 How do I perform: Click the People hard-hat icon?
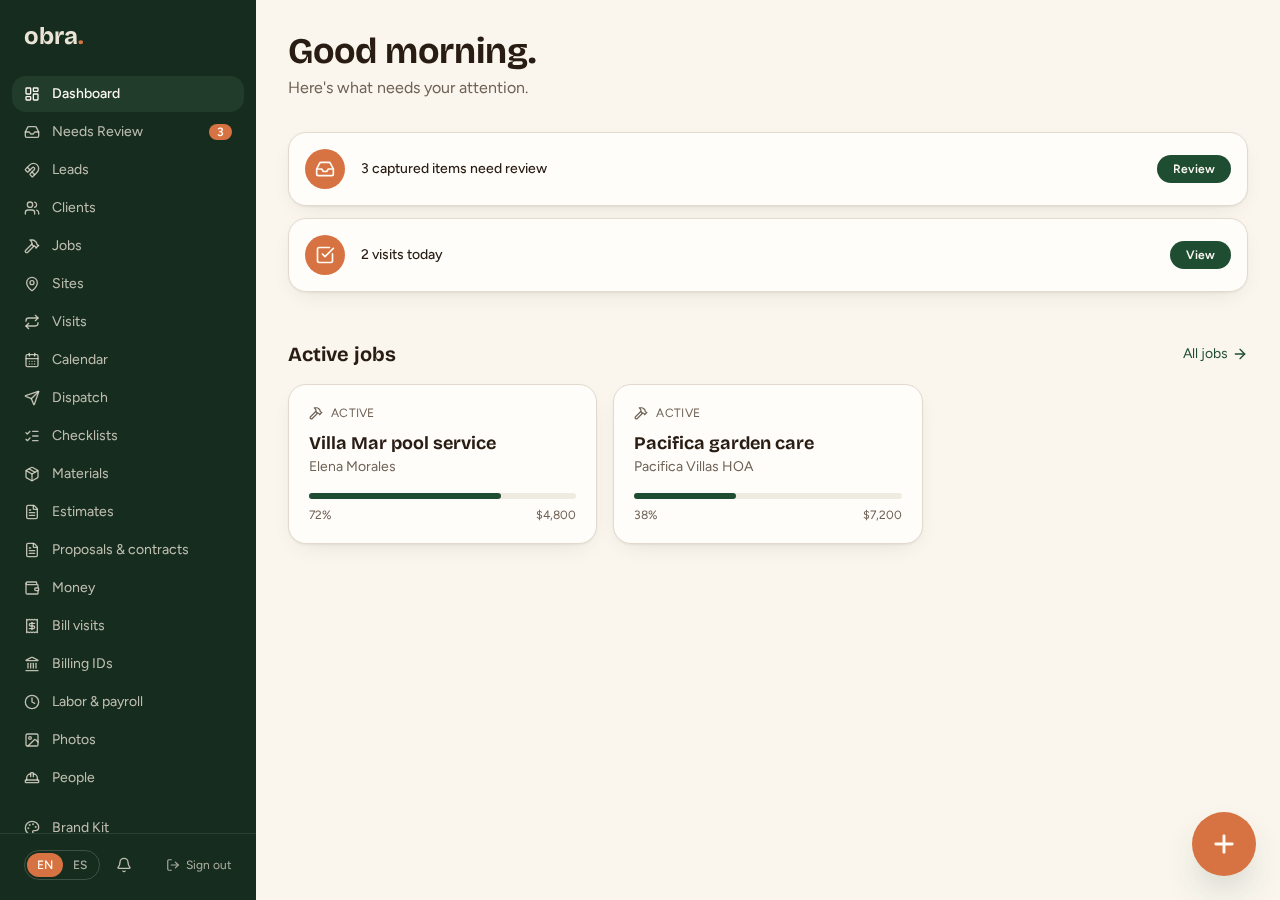pyautogui.click(x=32, y=778)
